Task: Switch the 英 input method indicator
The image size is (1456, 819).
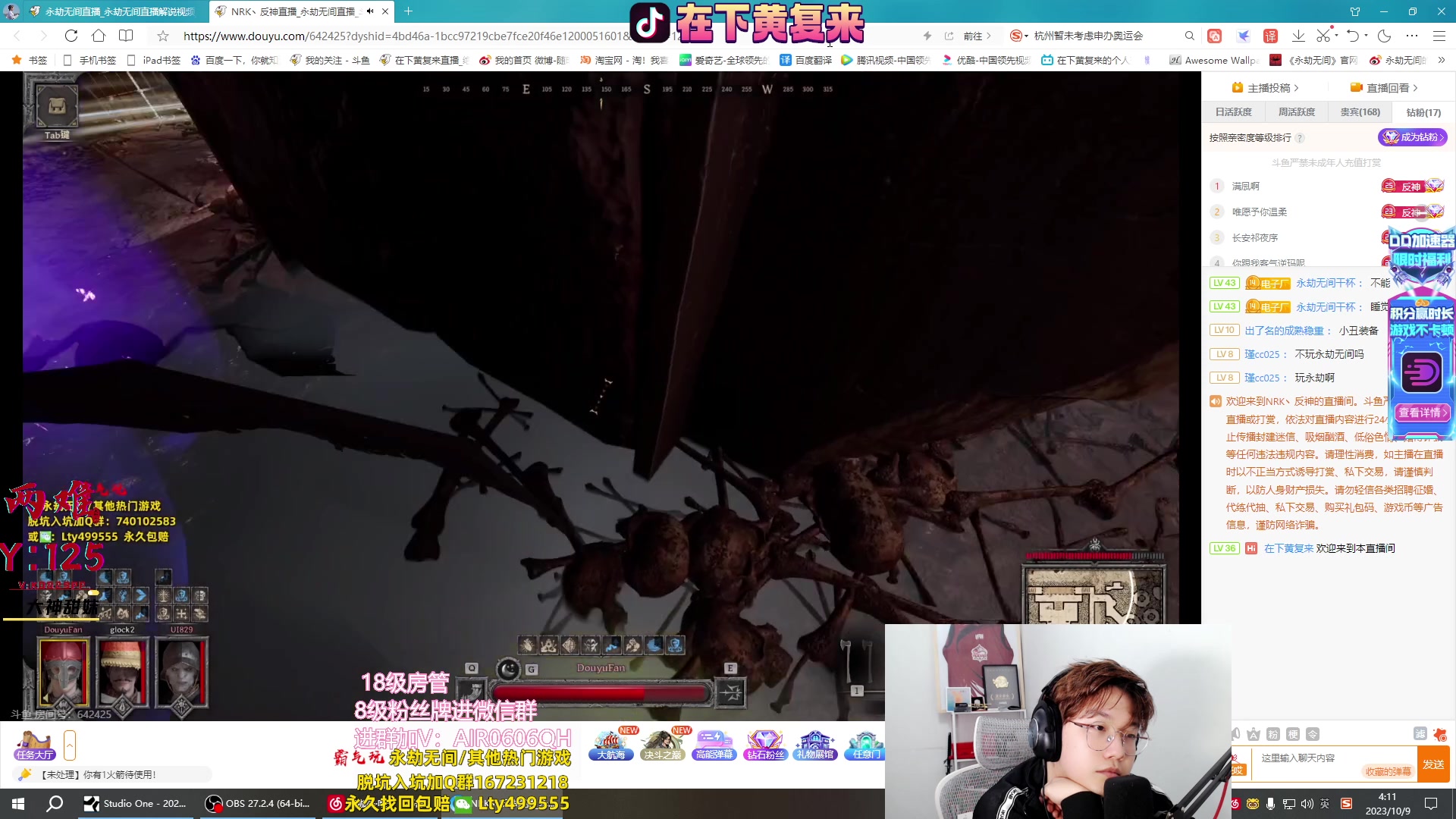Action: [1325, 804]
